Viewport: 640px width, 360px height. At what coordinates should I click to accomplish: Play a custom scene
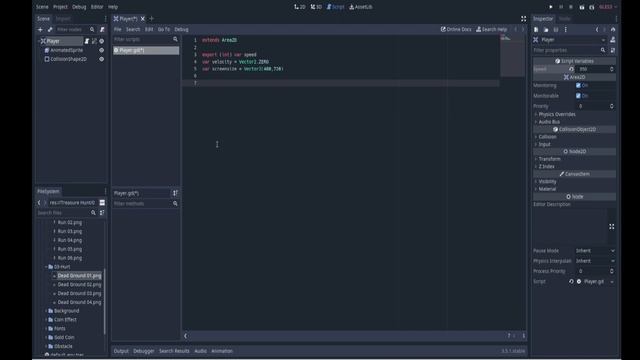point(591,7)
